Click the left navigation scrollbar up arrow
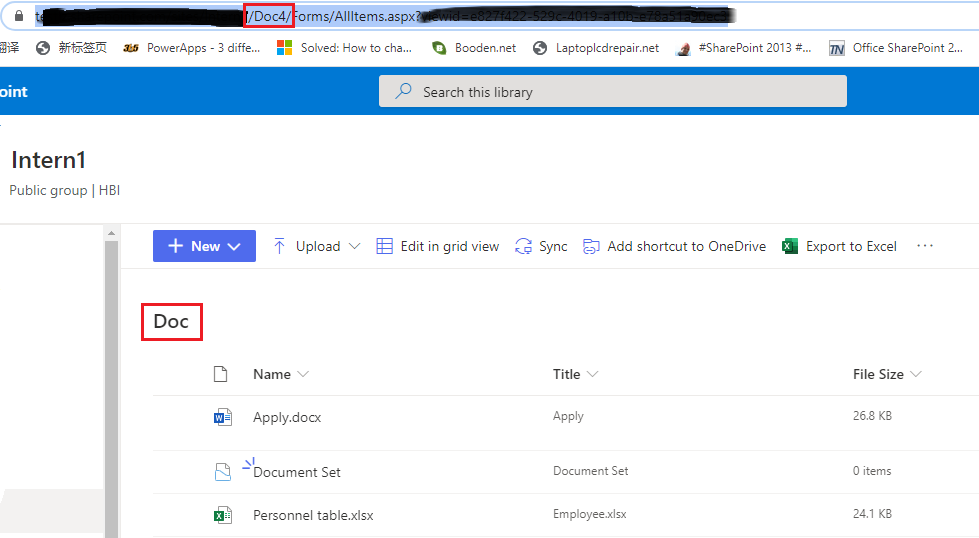Viewport: 979px width, 538px height. (111, 233)
